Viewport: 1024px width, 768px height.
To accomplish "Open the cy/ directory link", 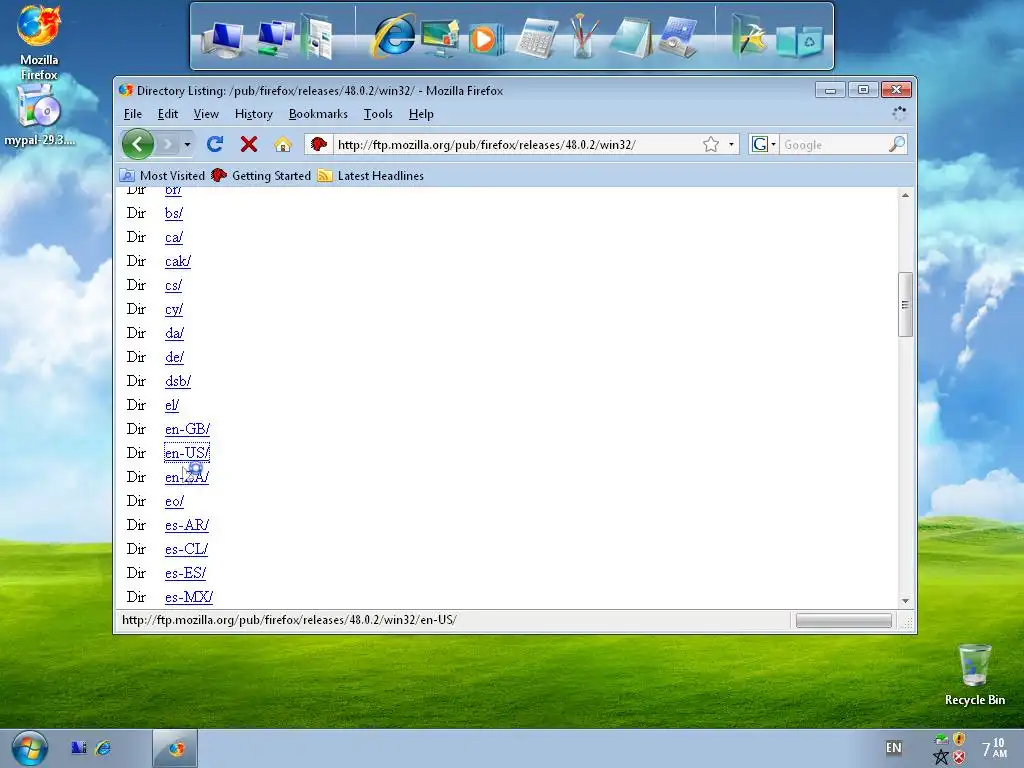I will [x=174, y=309].
